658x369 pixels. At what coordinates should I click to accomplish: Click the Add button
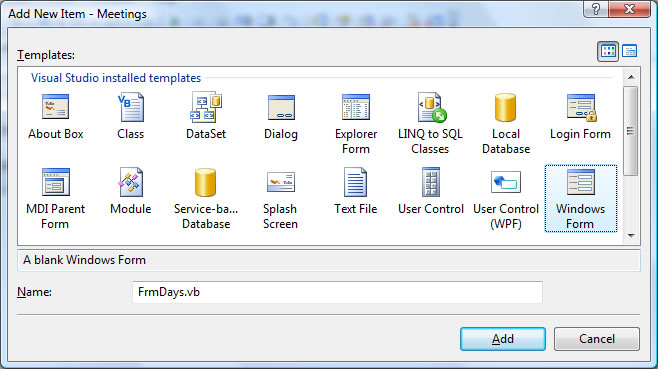pos(503,339)
